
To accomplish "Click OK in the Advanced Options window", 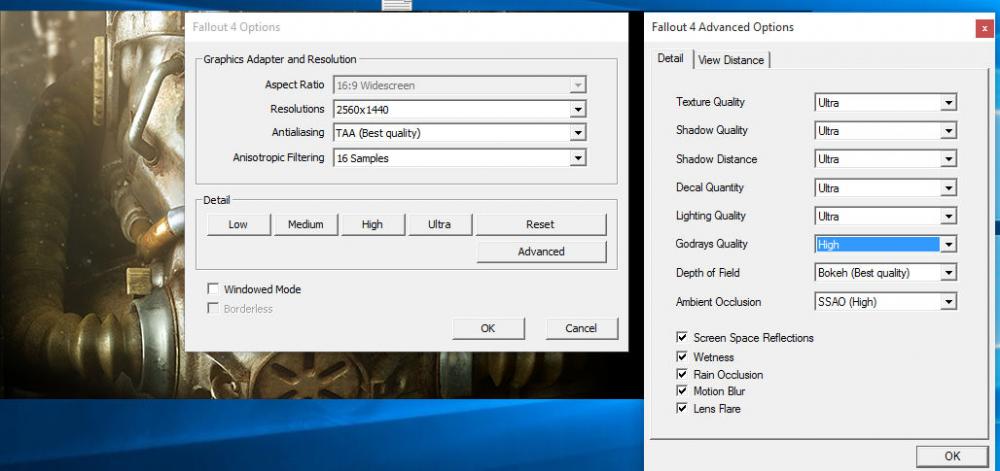I will [x=952, y=456].
